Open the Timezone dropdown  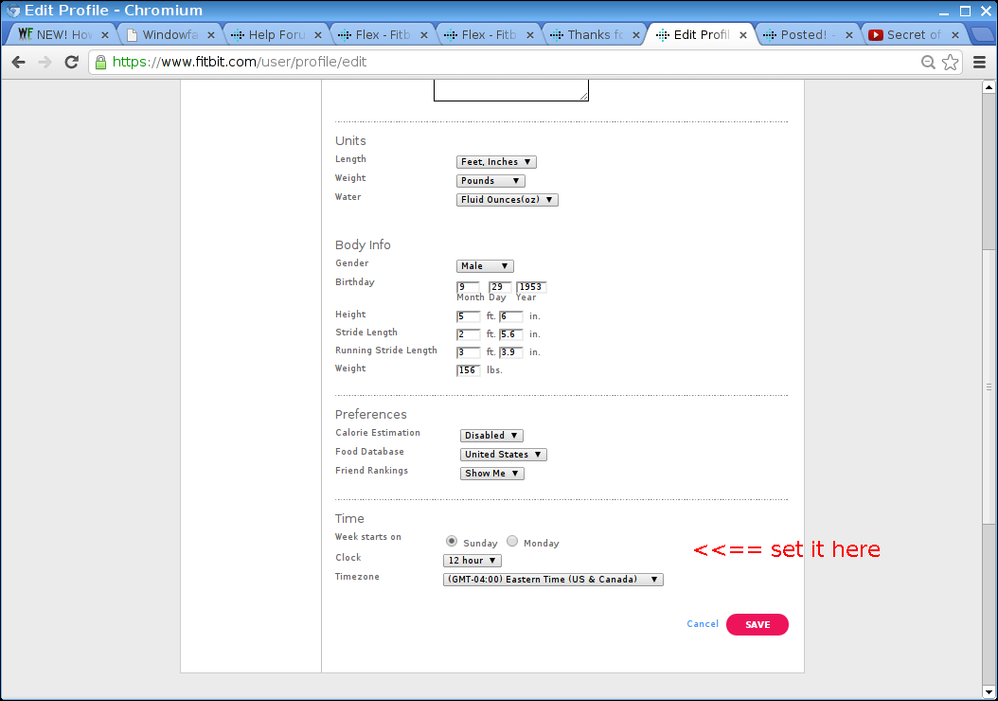pos(553,579)
